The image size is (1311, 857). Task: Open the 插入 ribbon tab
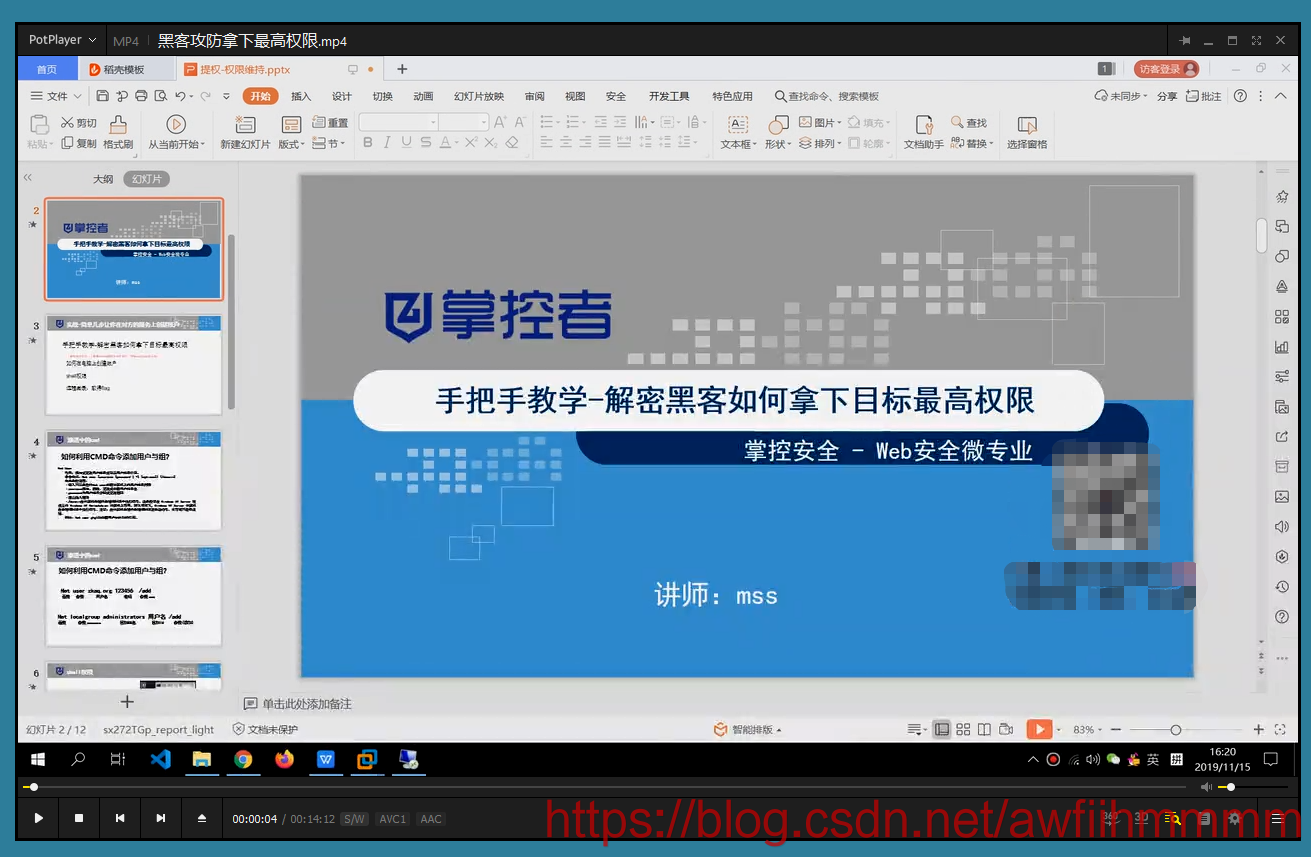(x=301, y=96)
